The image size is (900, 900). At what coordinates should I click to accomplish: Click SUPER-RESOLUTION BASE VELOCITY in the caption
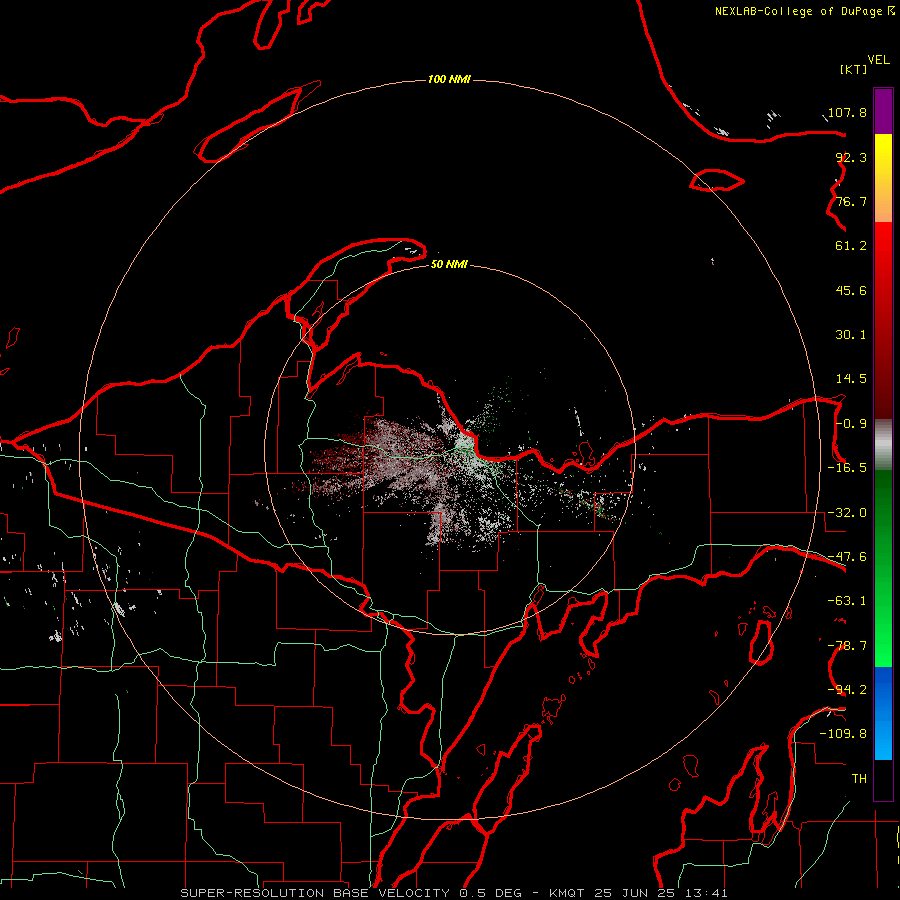pos(315,893)
